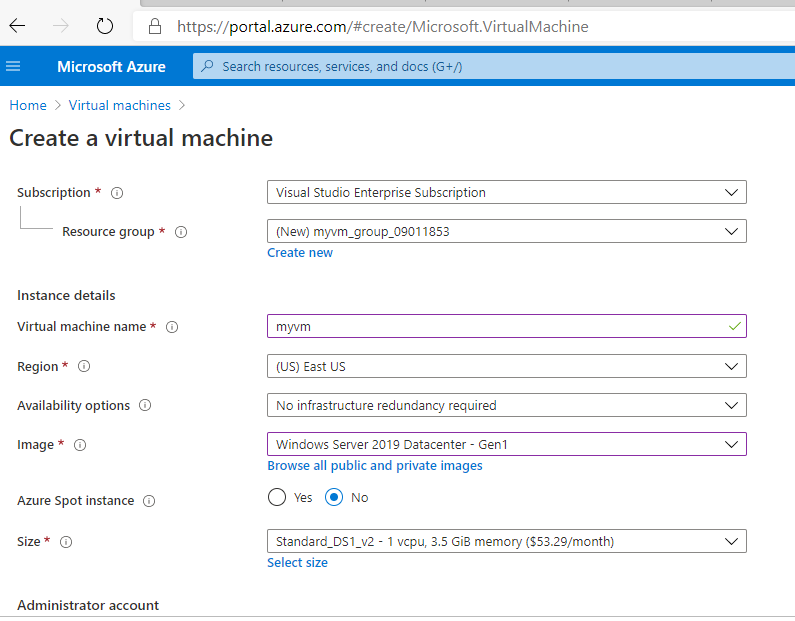This screenshot has width=795, height=621.
Task: Click the browser address bar URL
Action: coord(383,26)
